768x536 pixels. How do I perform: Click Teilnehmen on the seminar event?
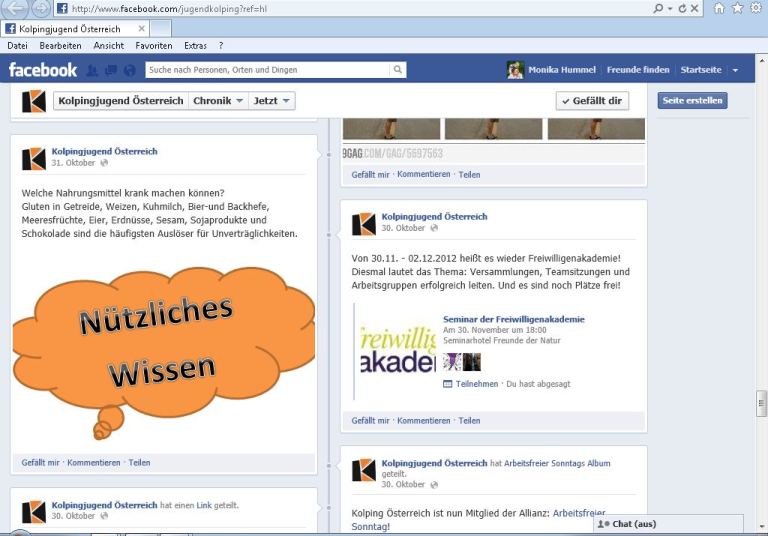coord(476,383)
